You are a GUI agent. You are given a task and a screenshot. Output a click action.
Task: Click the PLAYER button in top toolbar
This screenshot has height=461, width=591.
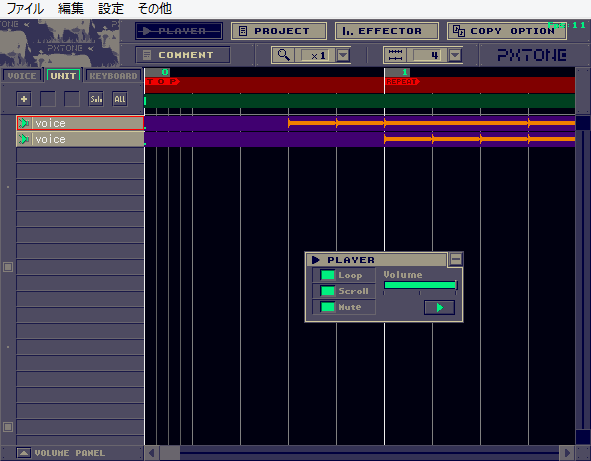[x=179, y=31]
